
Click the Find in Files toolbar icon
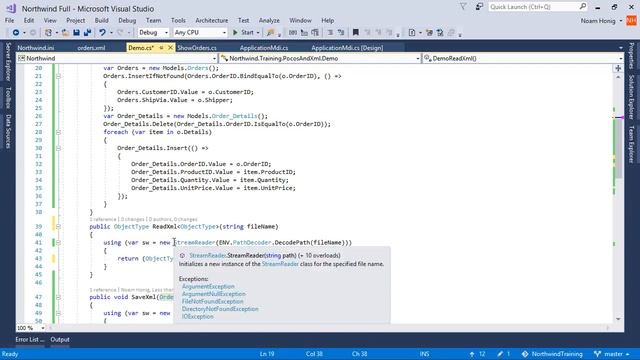tap(270, 32)
